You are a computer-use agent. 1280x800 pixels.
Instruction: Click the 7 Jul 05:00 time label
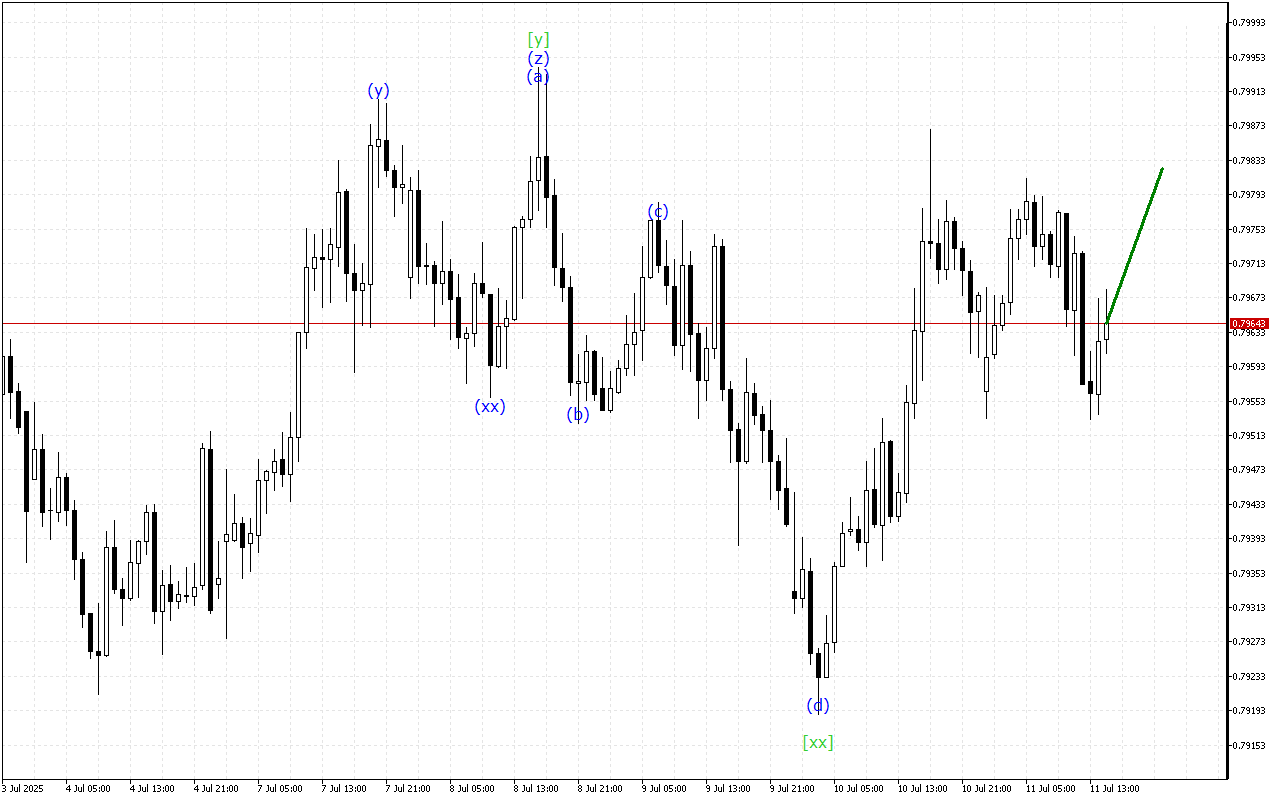point(279,788)
